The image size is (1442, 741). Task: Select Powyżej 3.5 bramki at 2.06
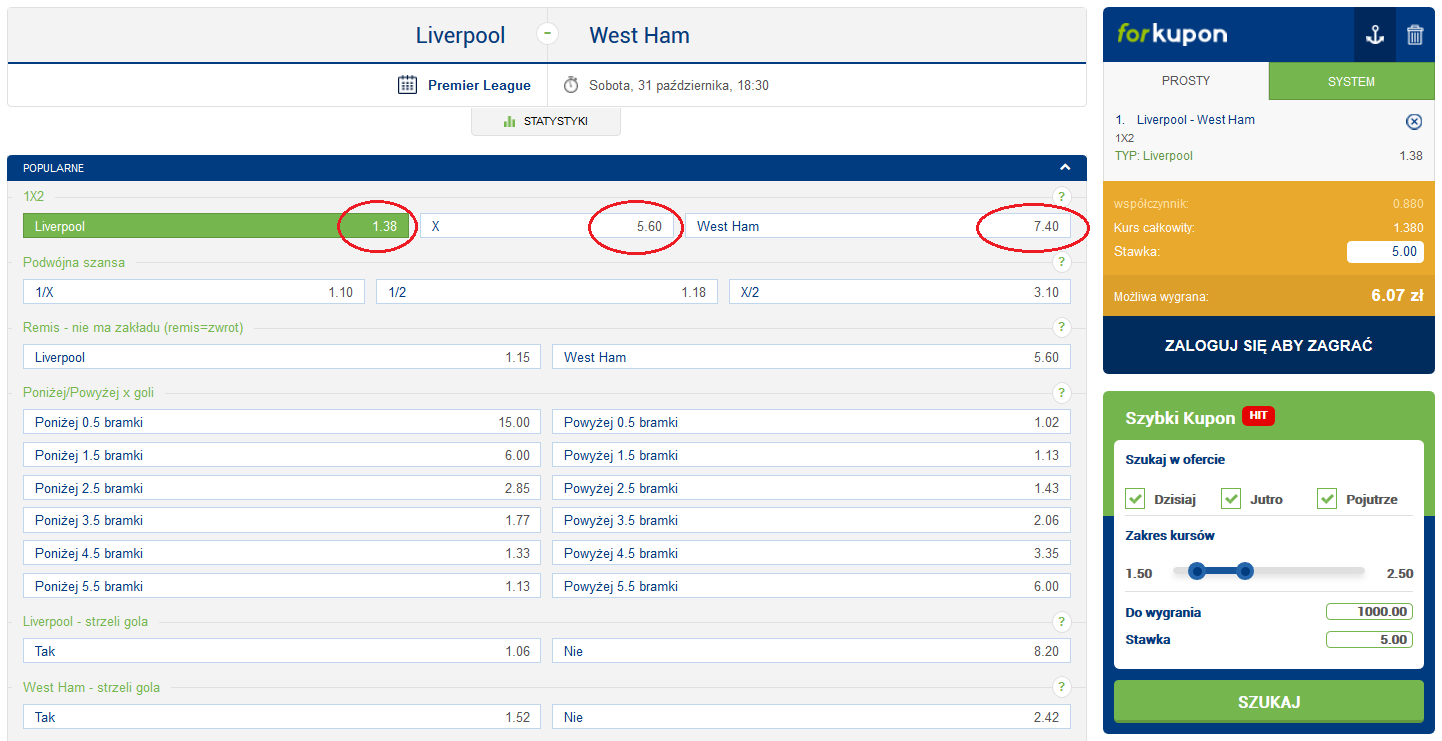coord(811,520)
